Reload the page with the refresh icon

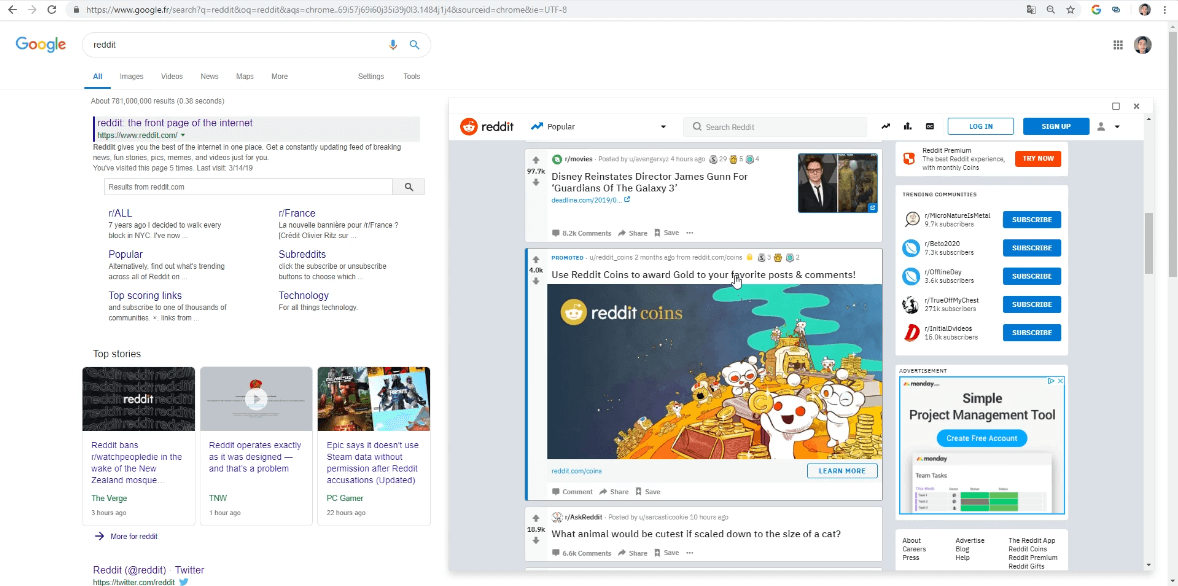(52, 10)
